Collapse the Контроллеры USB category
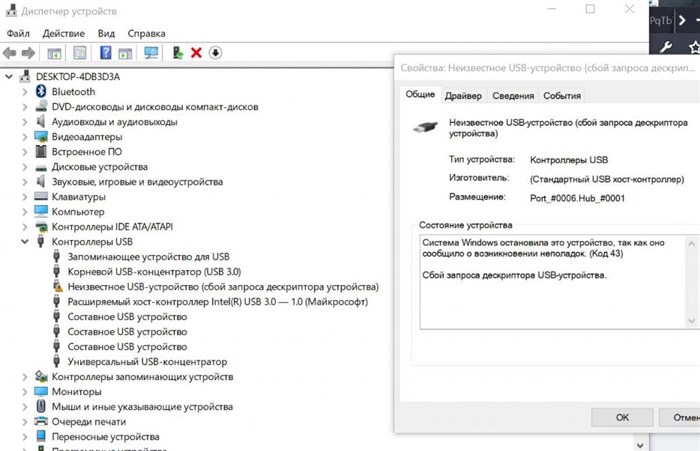 pos(25,242)
